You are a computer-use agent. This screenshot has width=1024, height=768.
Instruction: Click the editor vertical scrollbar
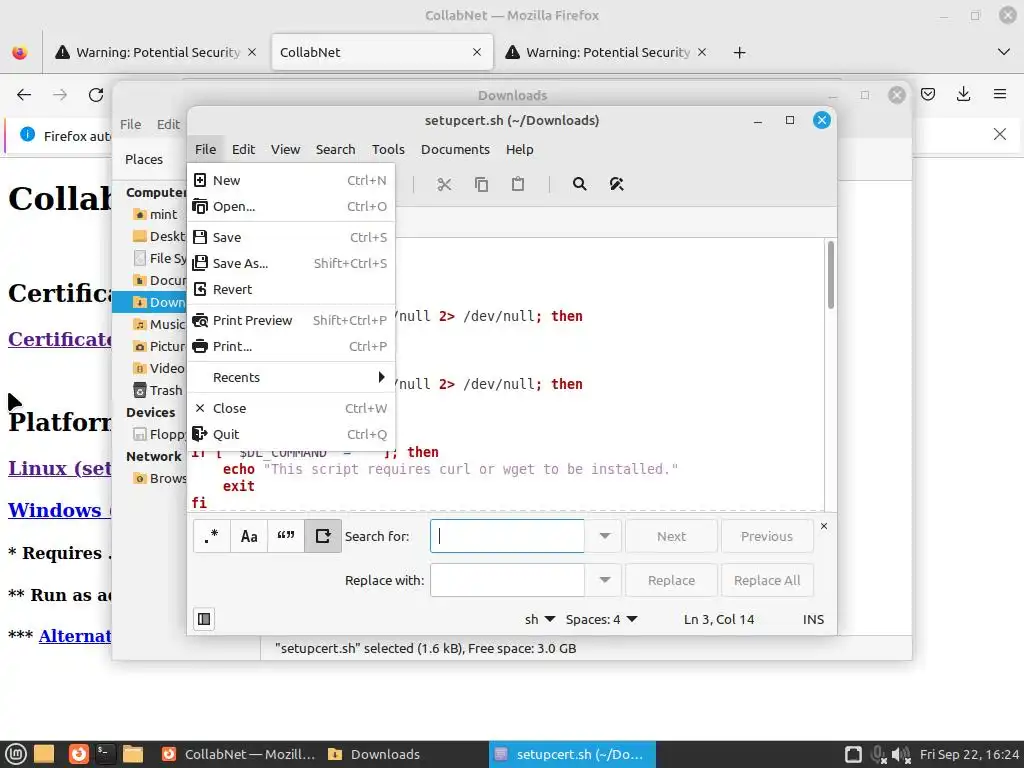[831, 275]
